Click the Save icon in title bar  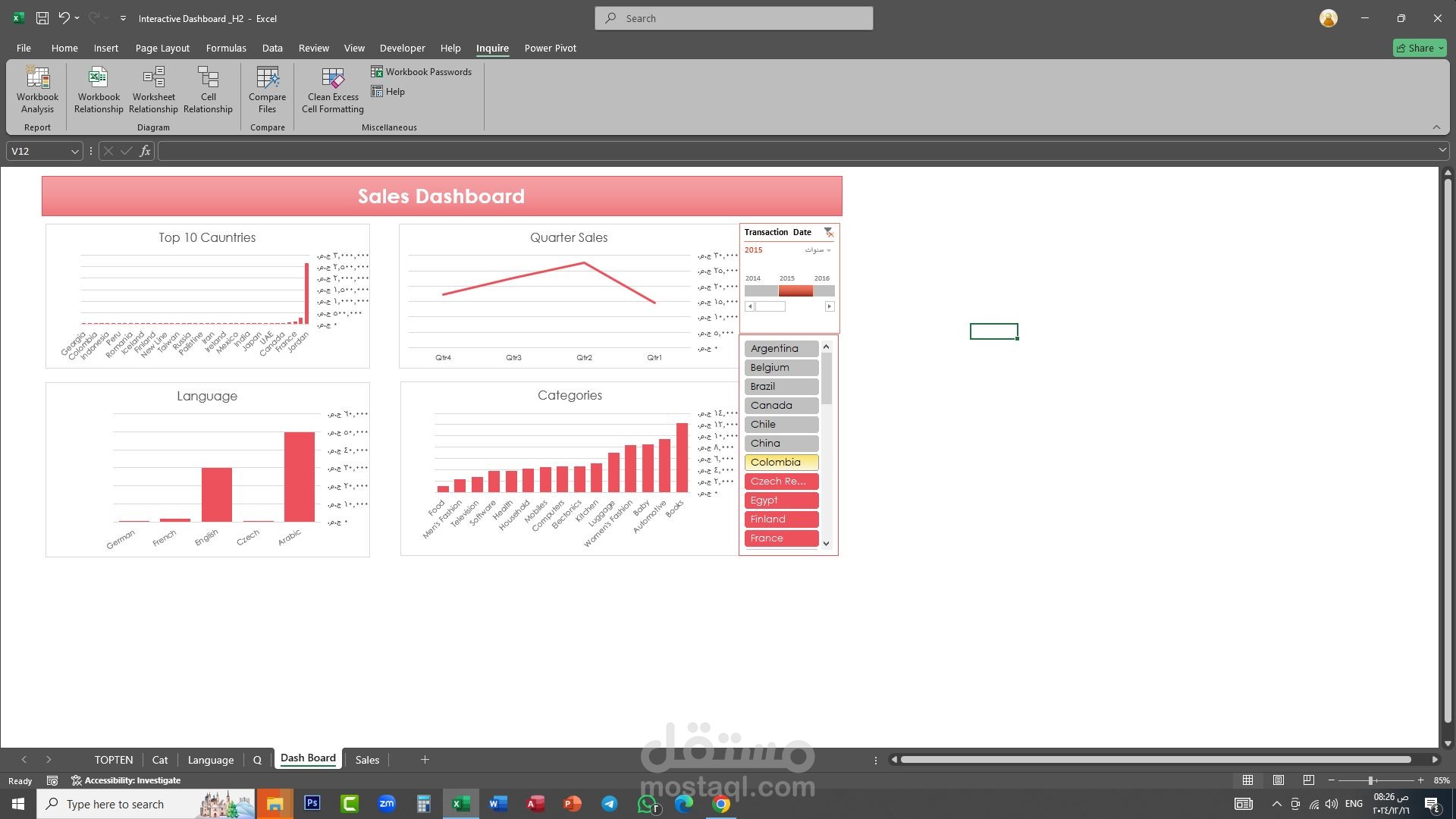[42, 18]
